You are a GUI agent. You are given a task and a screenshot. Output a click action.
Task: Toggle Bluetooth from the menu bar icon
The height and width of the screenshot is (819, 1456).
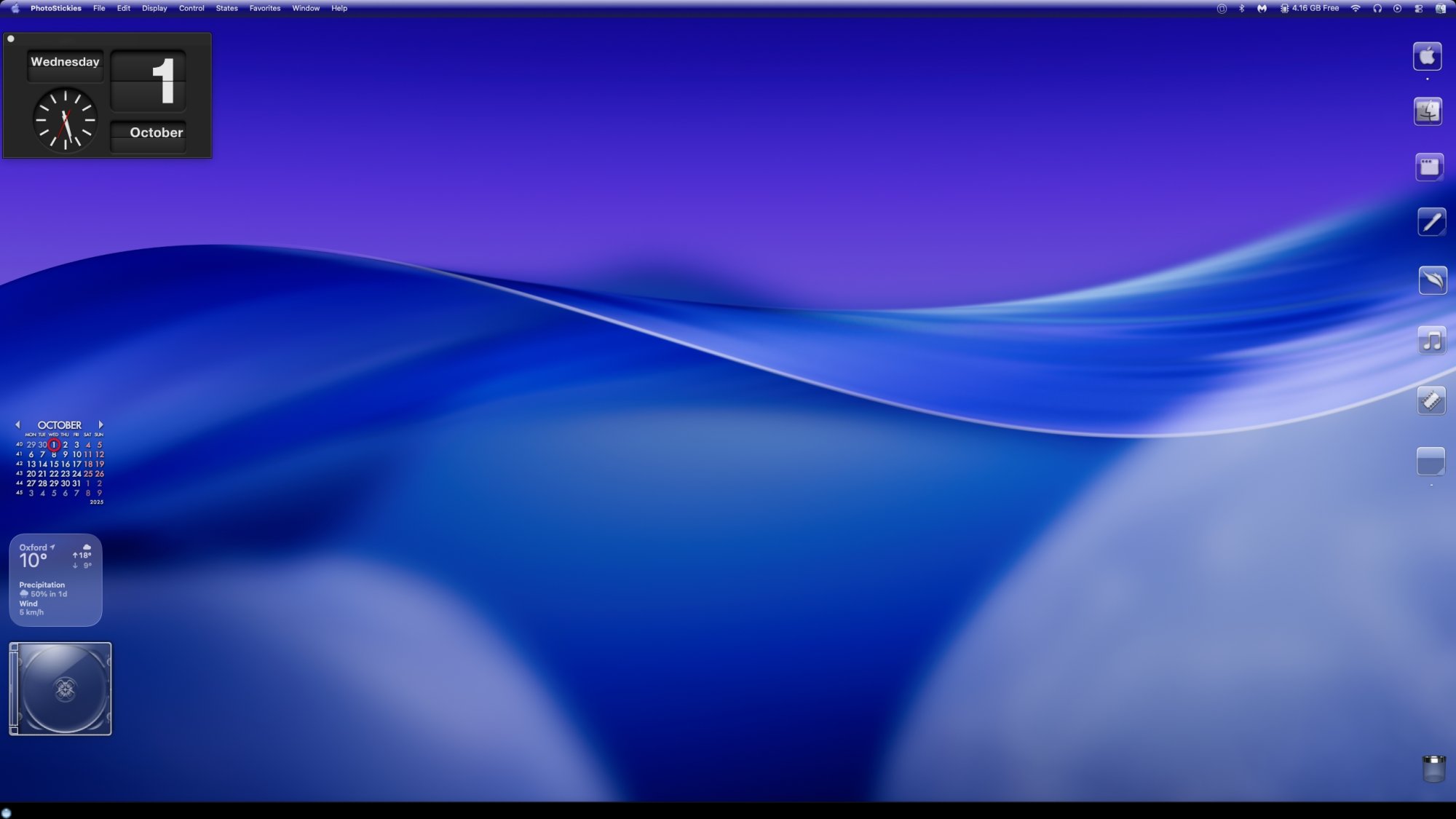point(1241,9)
